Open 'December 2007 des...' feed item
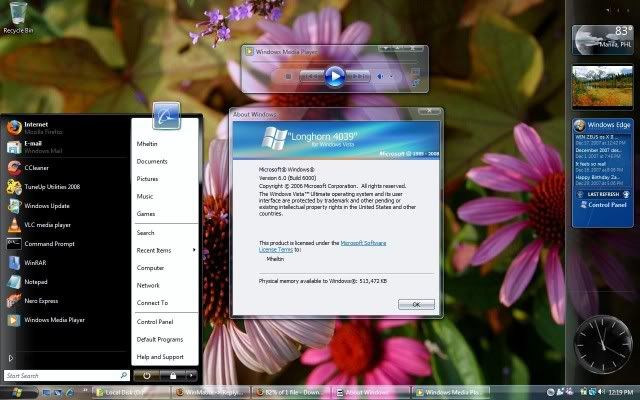 599,153
